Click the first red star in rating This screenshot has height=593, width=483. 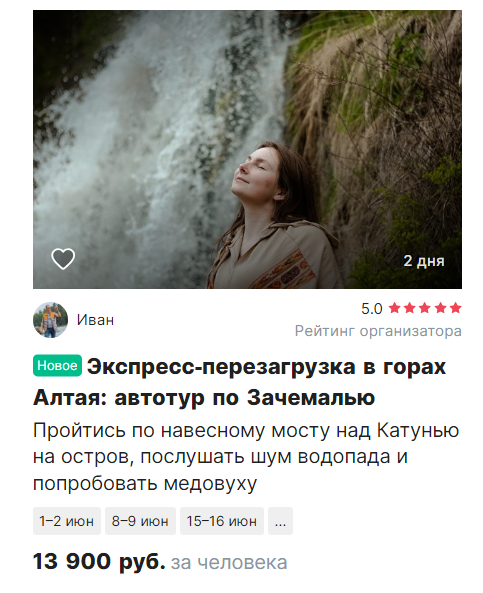(395, 308)
